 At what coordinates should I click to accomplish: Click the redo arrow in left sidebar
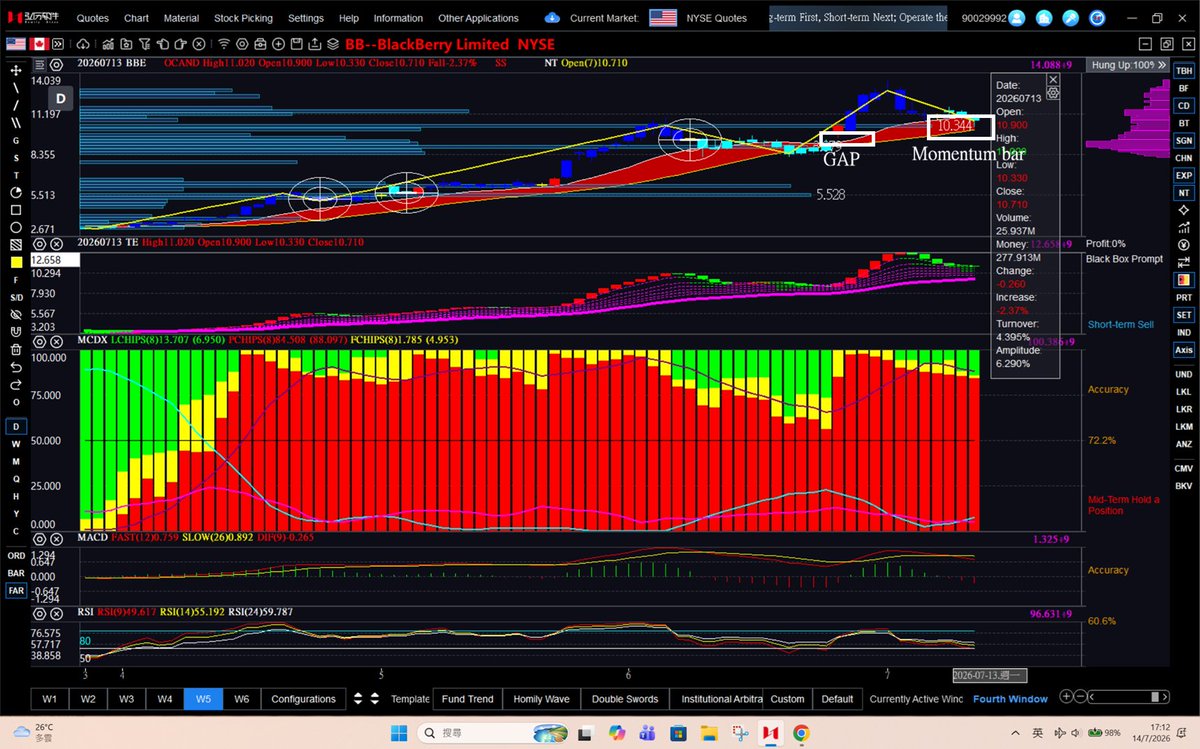16,384
